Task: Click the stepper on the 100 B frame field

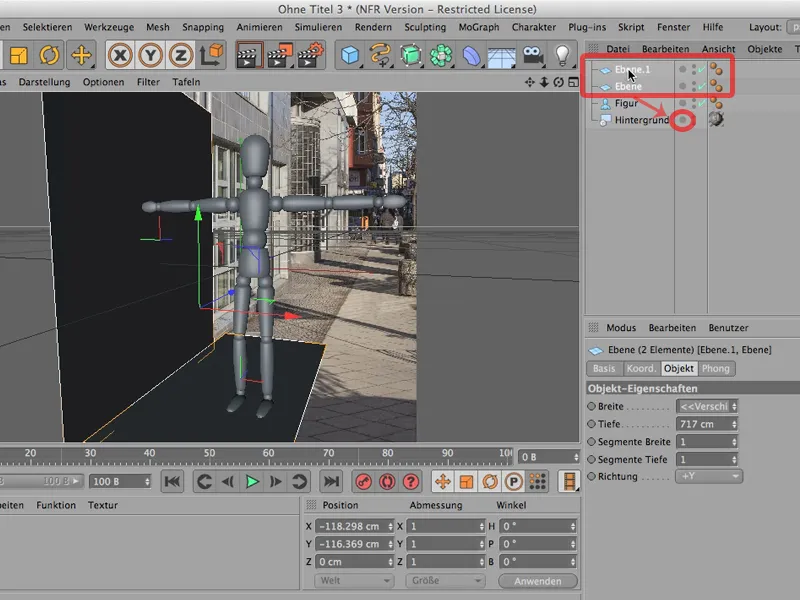Action: (x=147, y=481)
